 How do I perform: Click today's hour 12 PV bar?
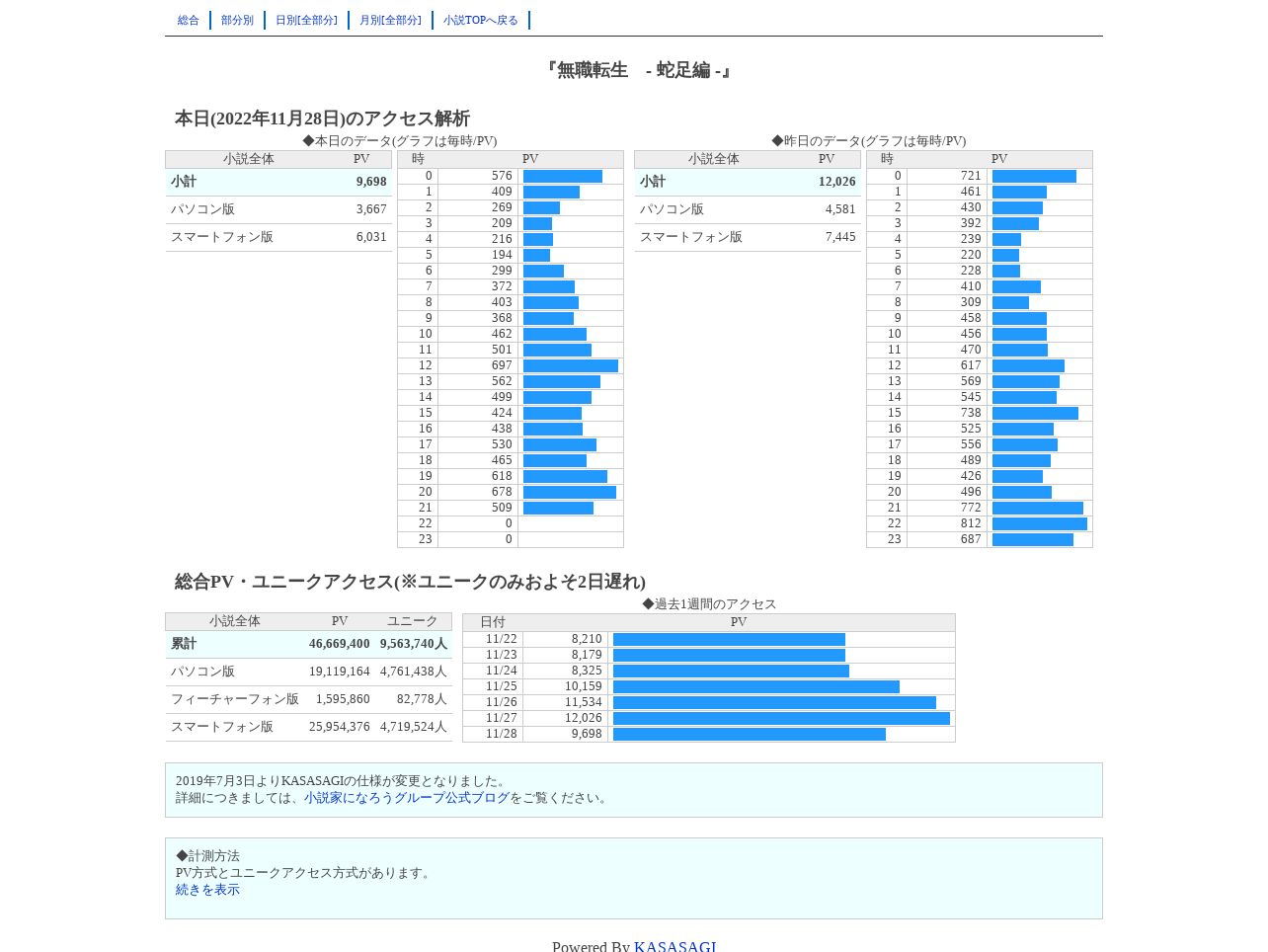point(571,365)
